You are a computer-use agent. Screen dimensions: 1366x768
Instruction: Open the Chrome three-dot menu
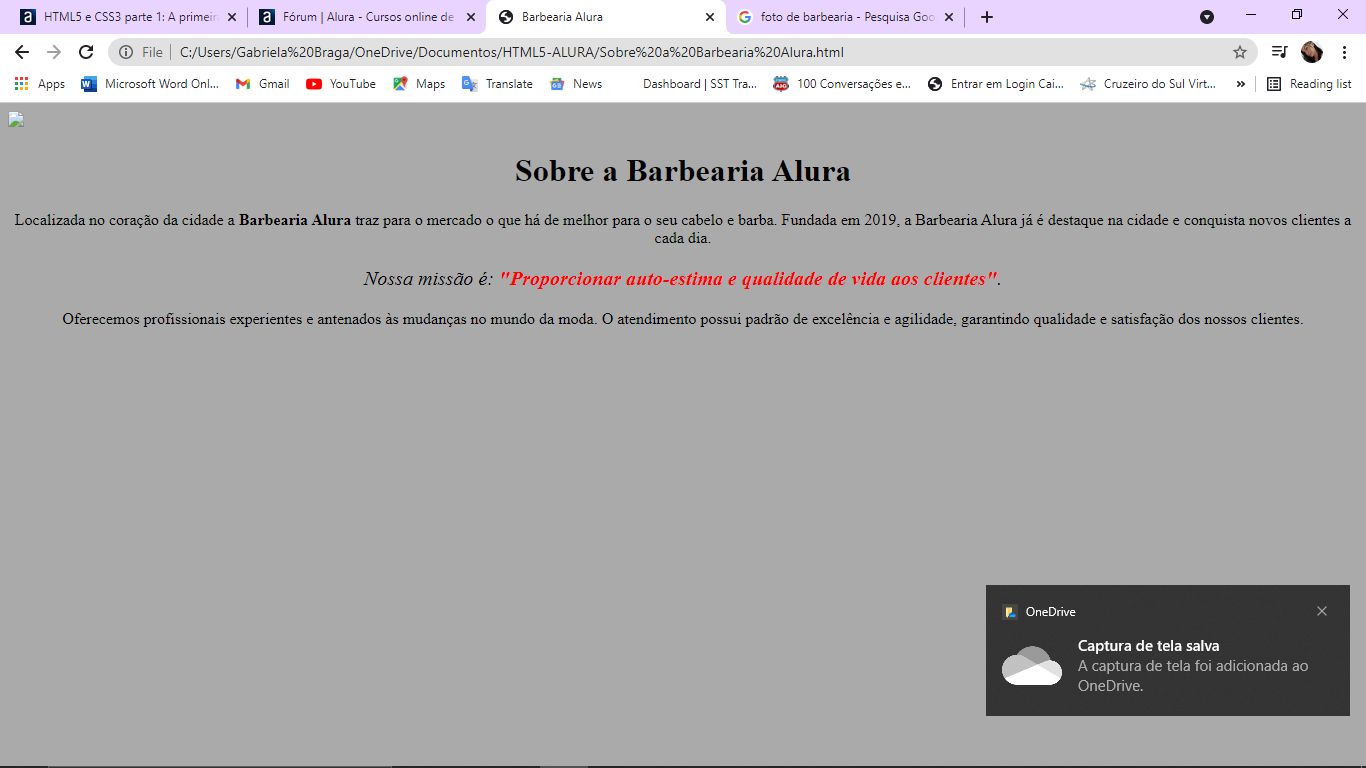coord(1345,52)
